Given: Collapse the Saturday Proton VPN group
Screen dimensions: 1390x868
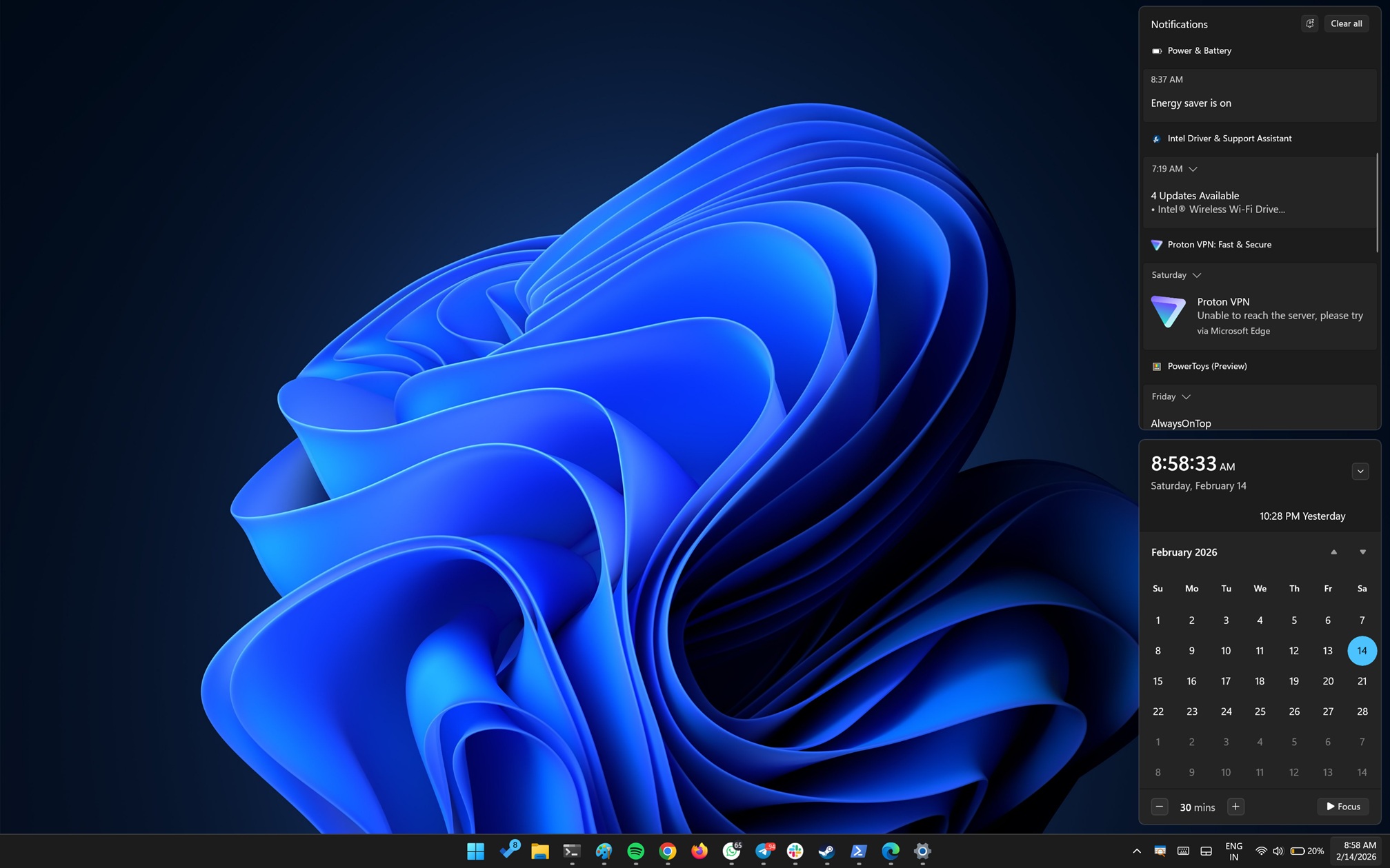Looking at the screenshot, I should pos(1198,274).
